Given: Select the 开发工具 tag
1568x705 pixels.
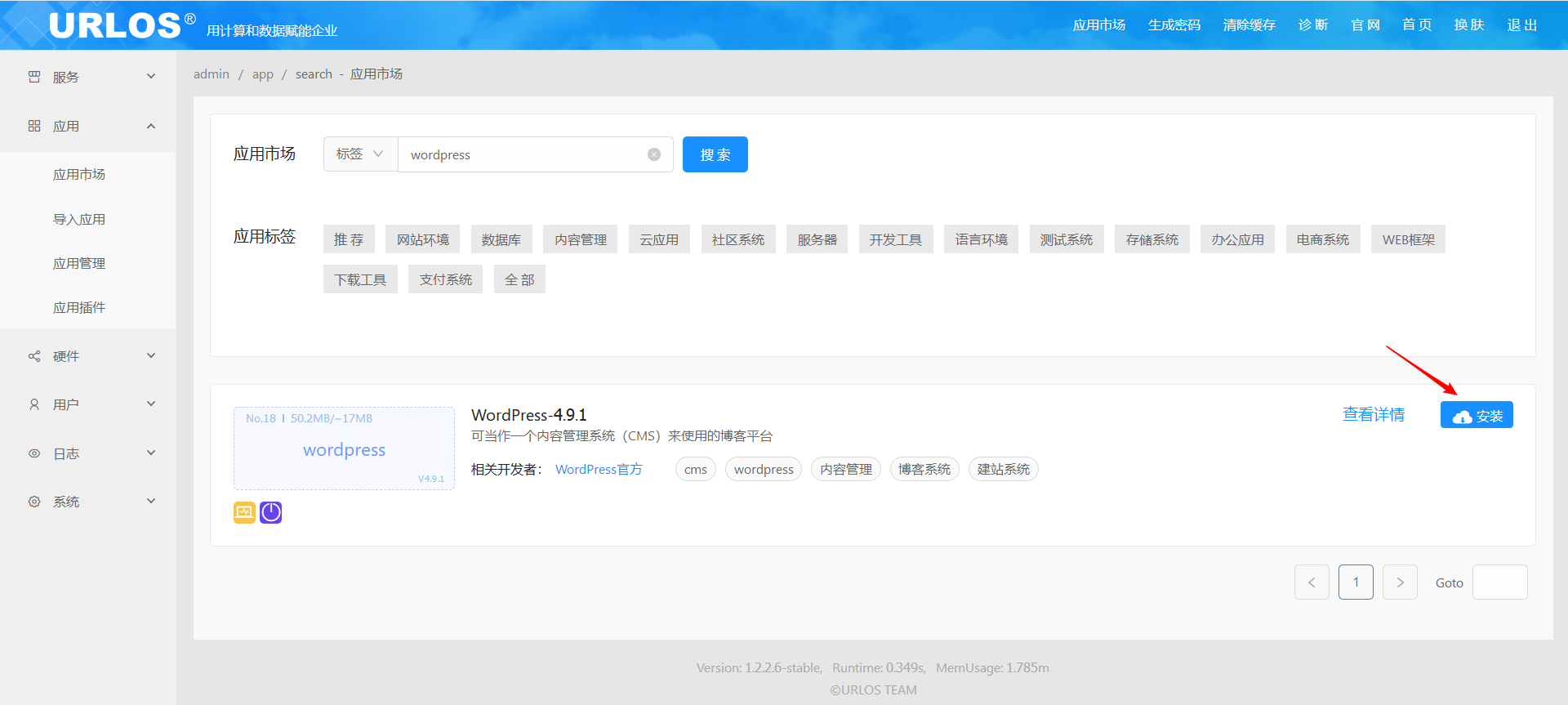Looking at the screenshot, I should (896, 239).
